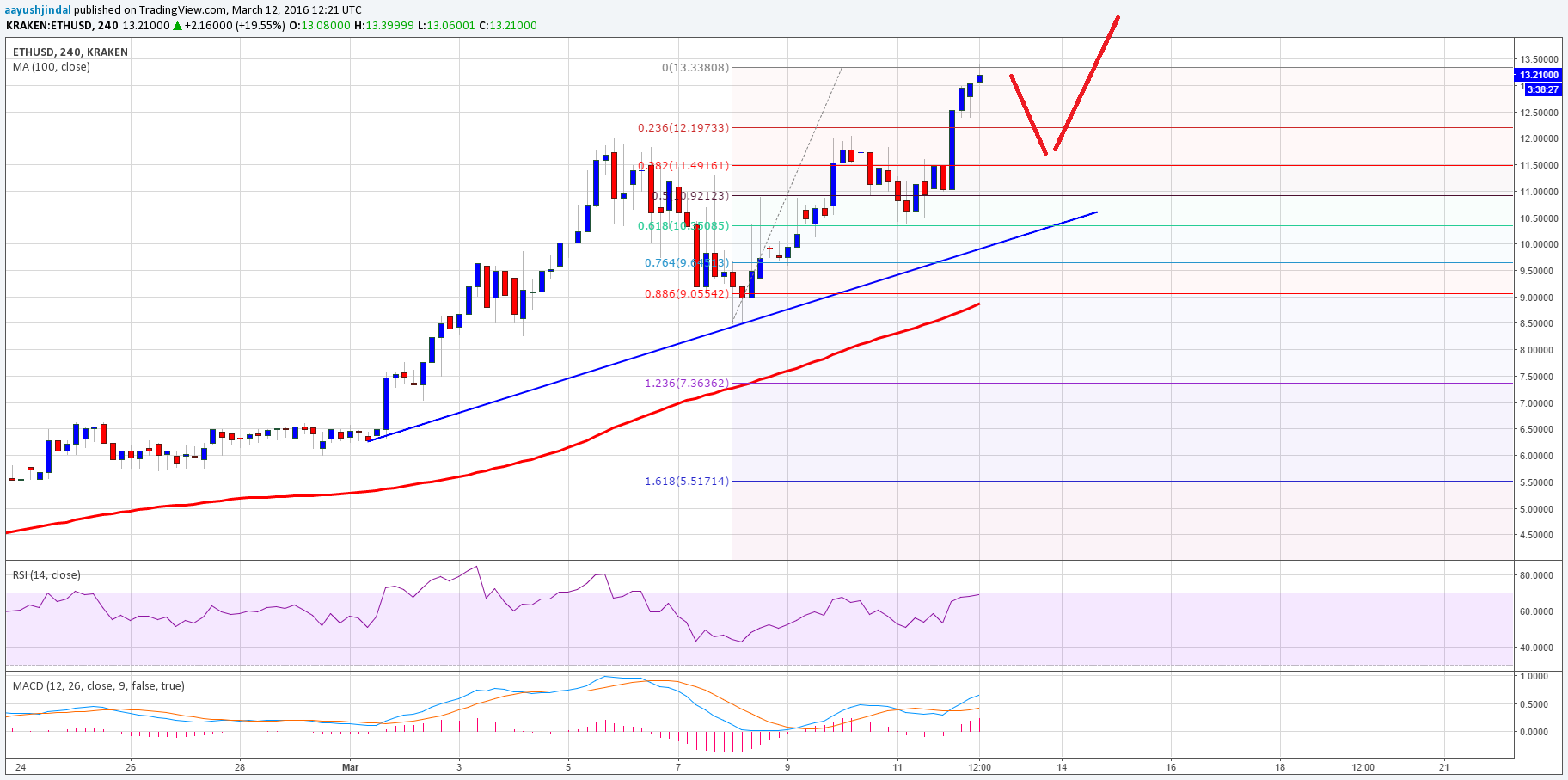Image resolution: width=1568 pixels, height=780 pixels.
Task: Select the 0.236 (12.19733) Fibonacci level label
Action: point(683,128)
